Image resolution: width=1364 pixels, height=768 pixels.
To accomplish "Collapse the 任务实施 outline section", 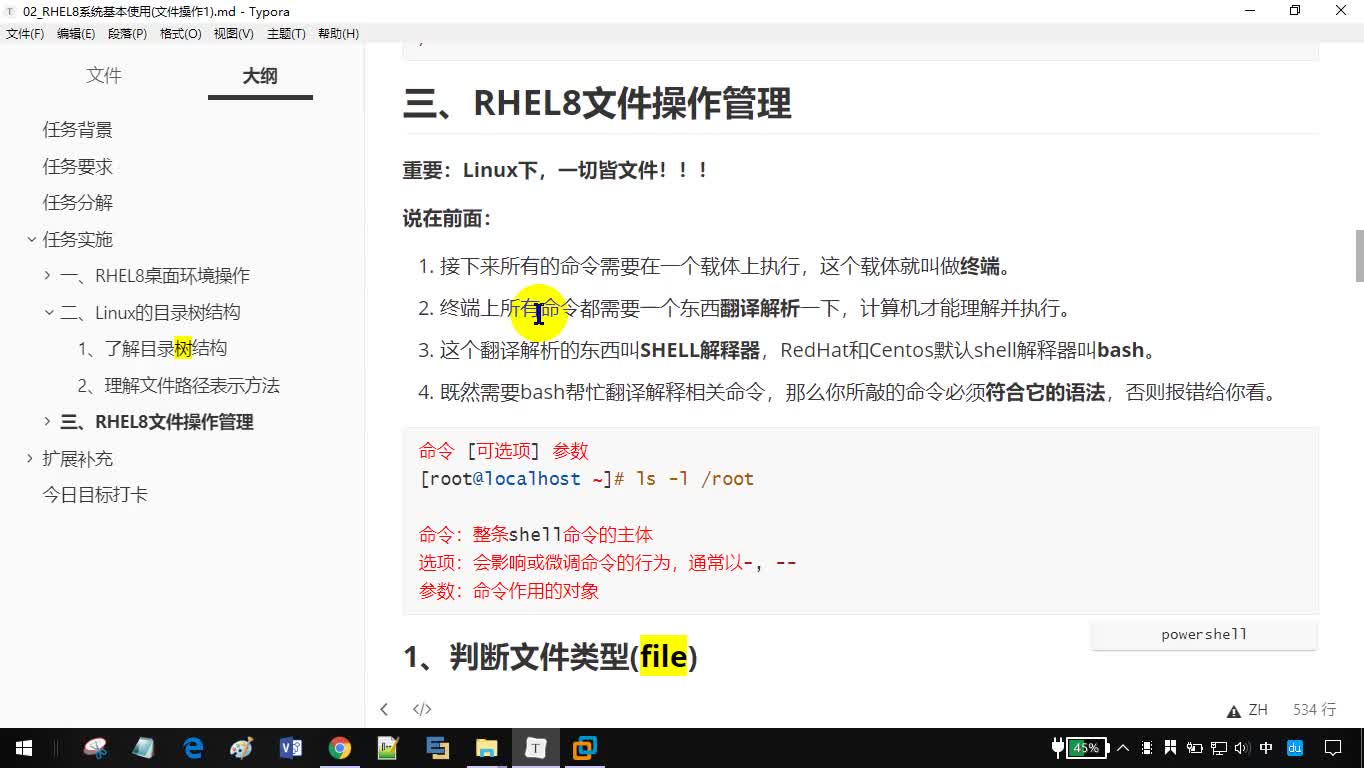I will coord(30,240).
